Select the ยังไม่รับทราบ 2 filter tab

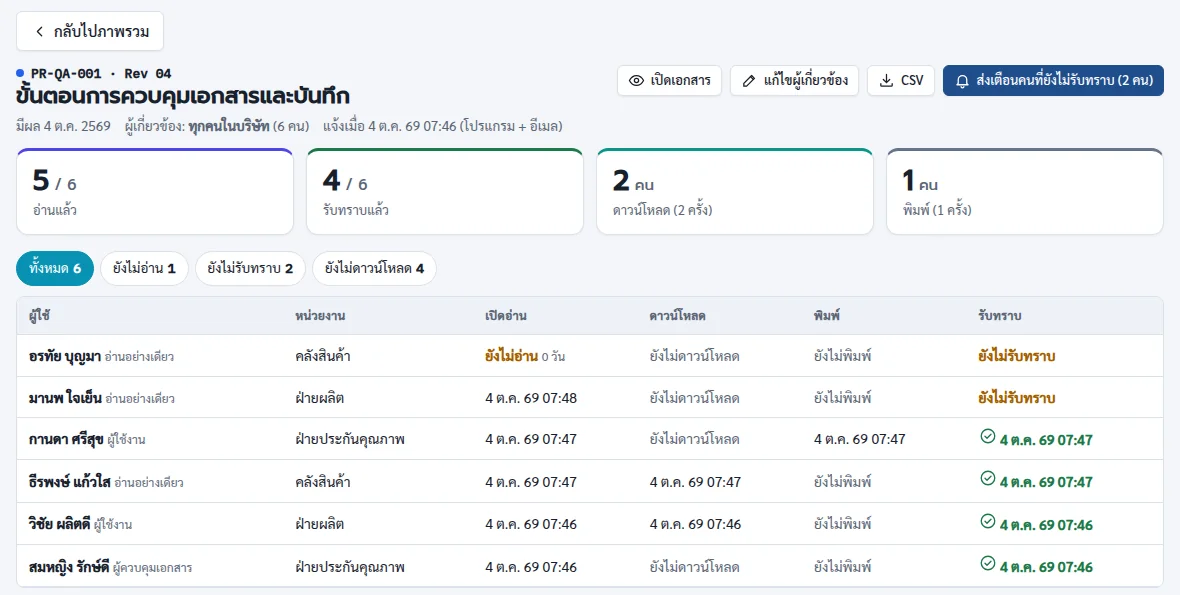pyautogui.click(x=251, y=269)
